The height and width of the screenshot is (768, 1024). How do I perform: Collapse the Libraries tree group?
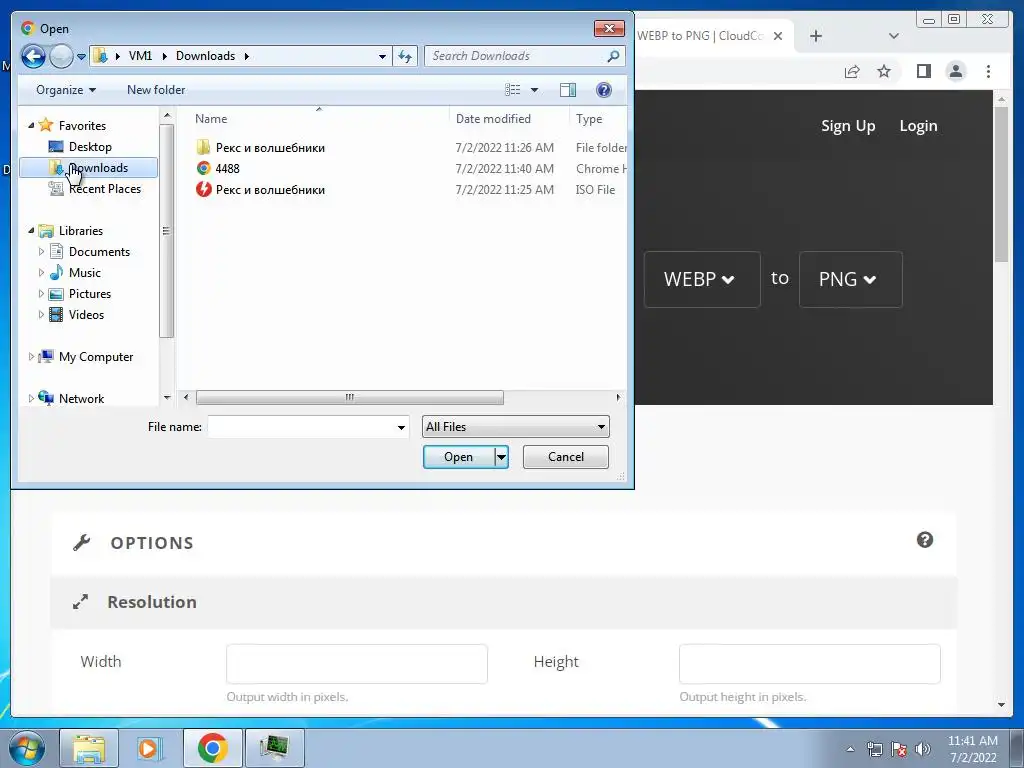pyautogui.click(x=31, y=231)
